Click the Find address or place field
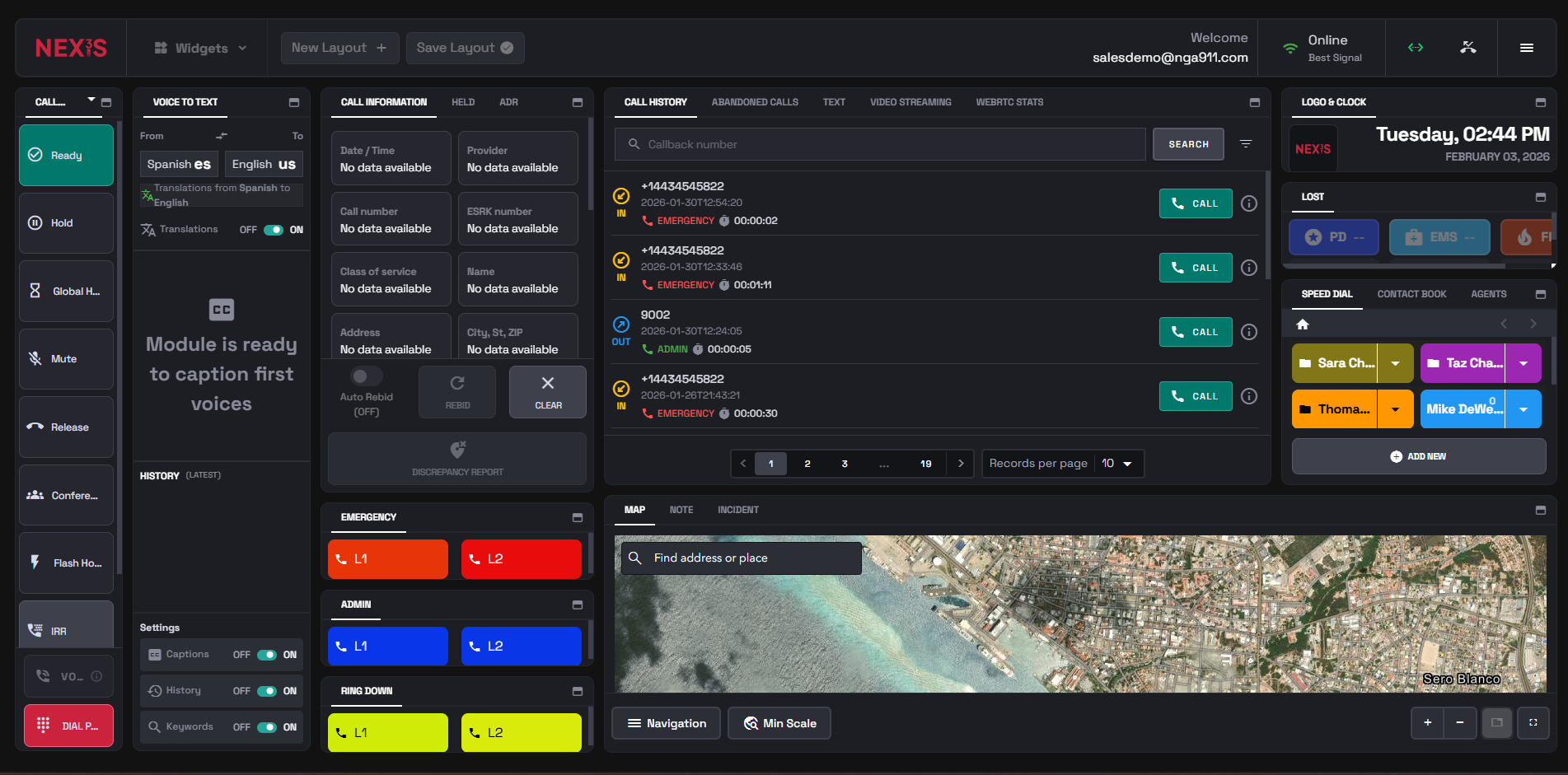Screen dimensions: 1568x775 tap(741, 558)
